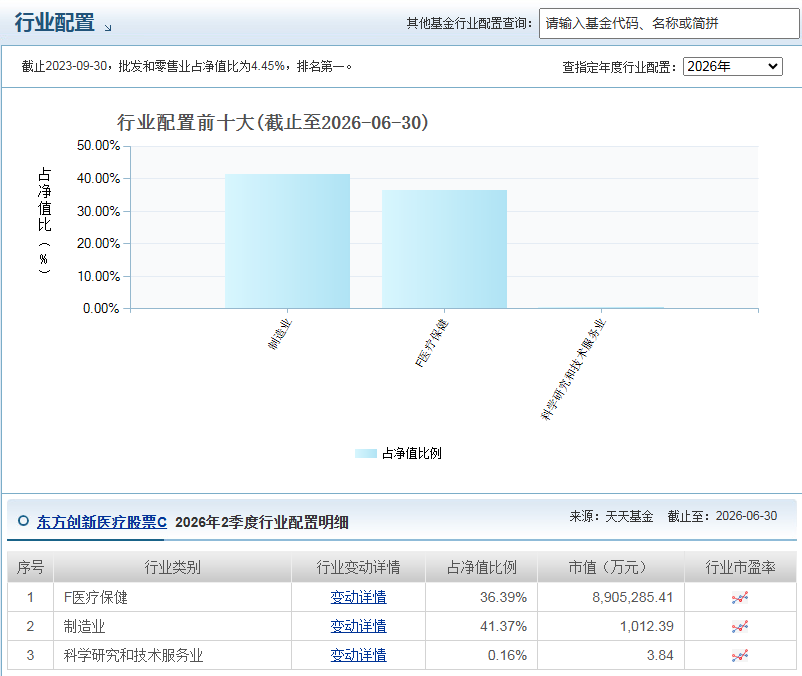Click the 序号 column header

point(30,567)
